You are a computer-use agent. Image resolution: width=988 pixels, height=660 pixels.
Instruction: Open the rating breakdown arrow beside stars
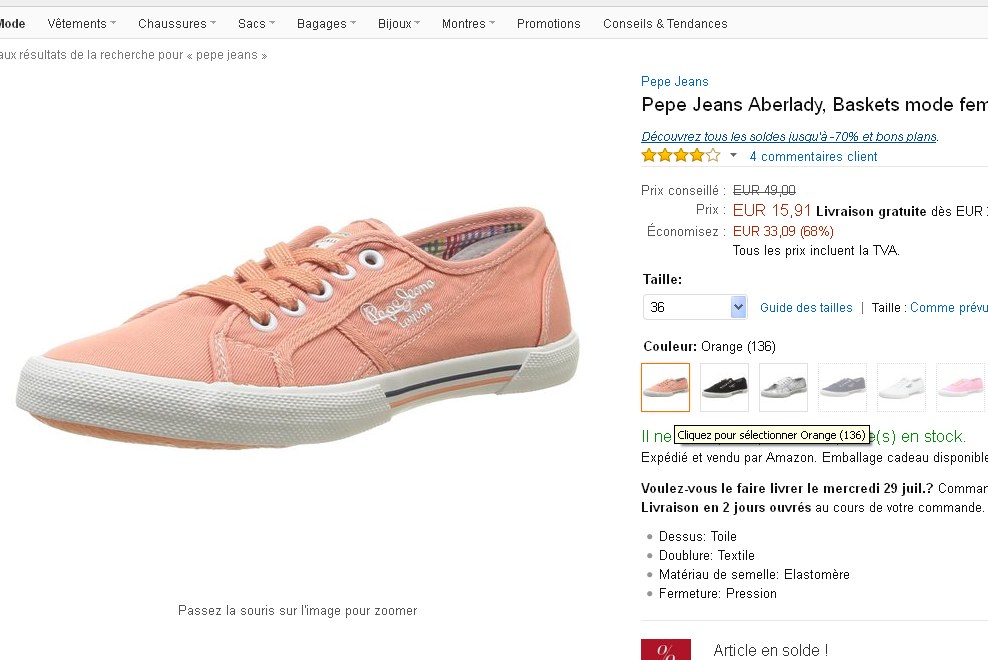pyautogui.click(x=733, y=156)
